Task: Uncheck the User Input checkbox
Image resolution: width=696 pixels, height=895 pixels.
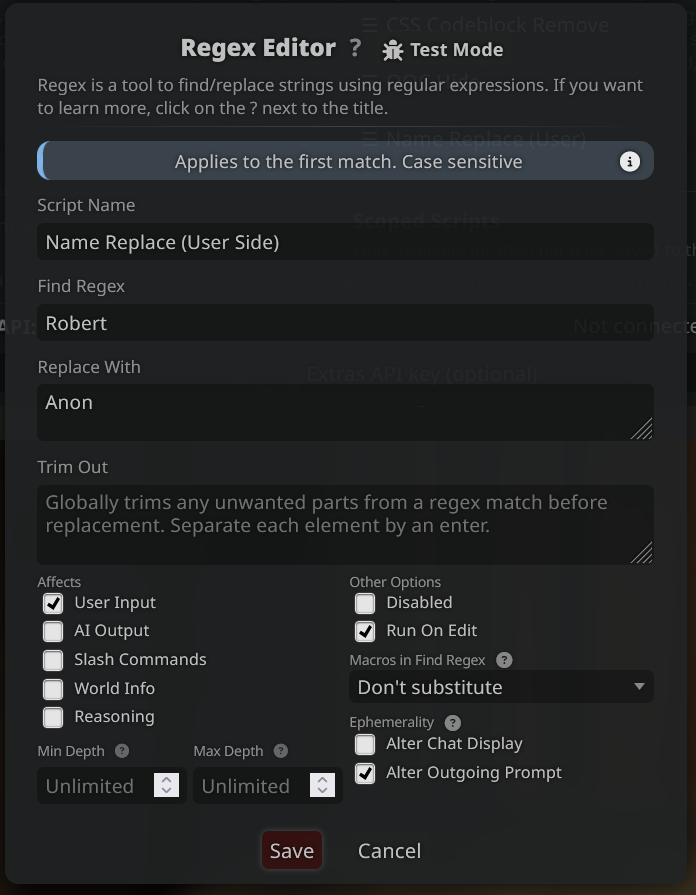Action: pyautogui.click(x=53, y=603)
